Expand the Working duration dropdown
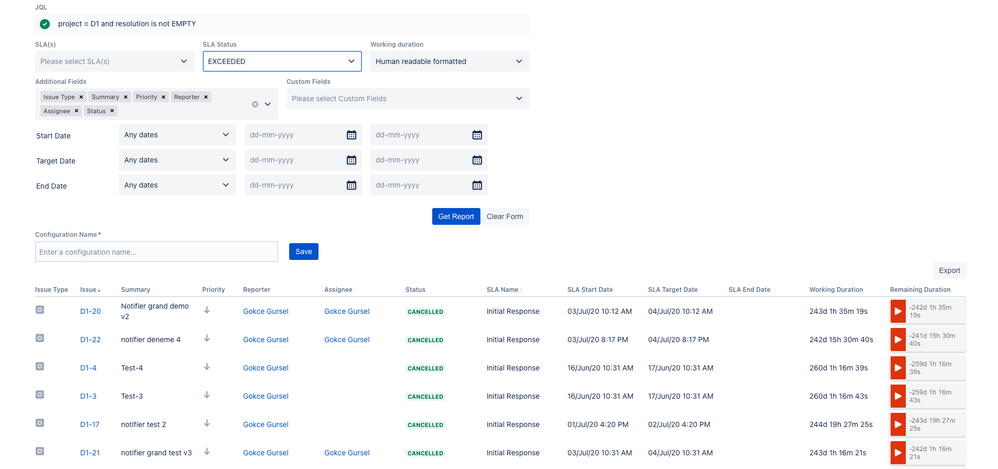The image size is (998, 469). point(449,61)
